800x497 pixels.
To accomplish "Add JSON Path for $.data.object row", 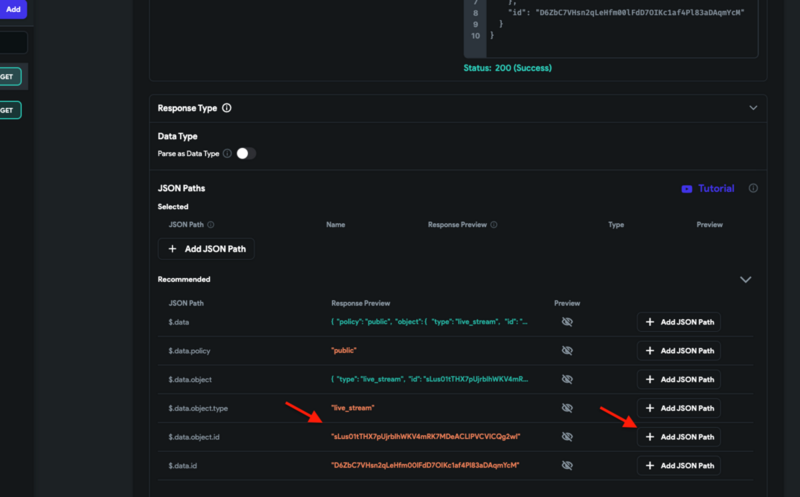I will point(679,379).
